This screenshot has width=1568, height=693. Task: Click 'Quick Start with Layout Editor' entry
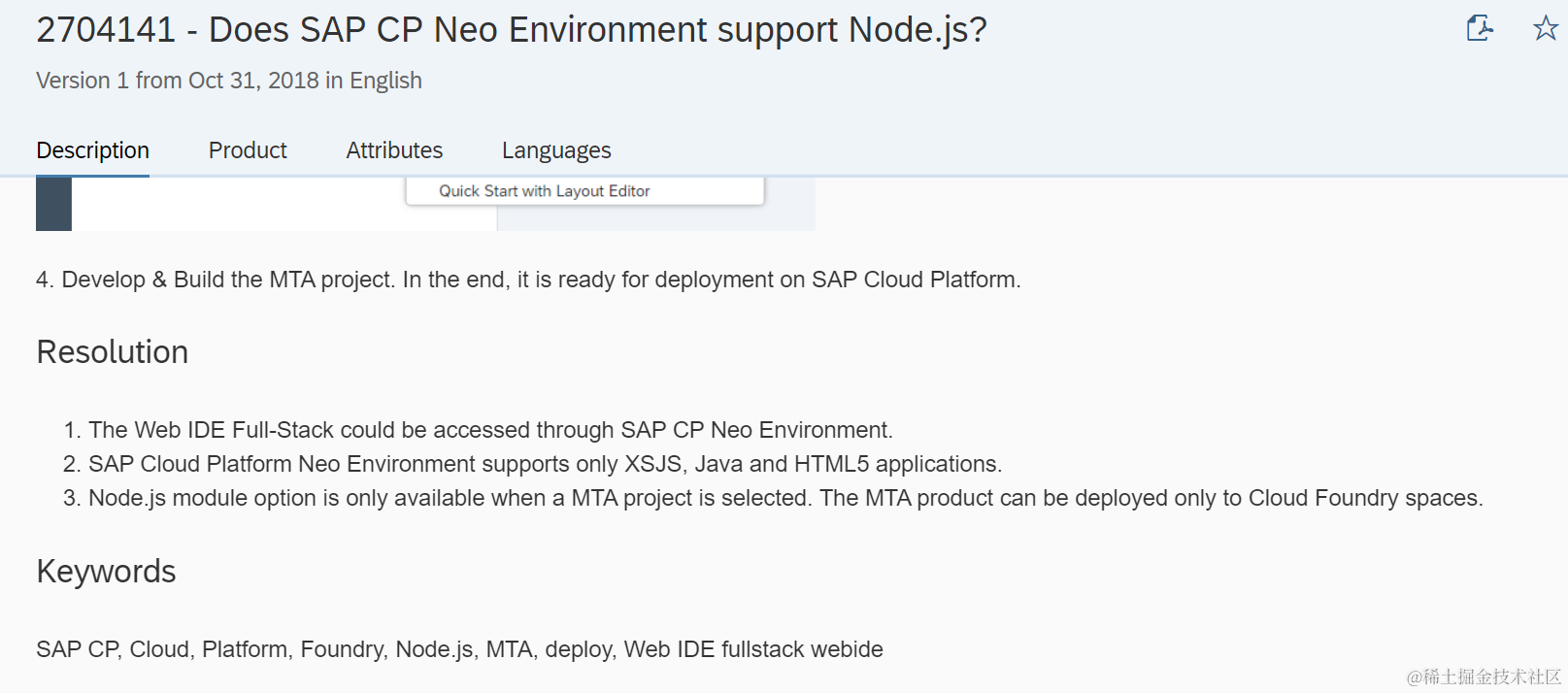[544, 191]
